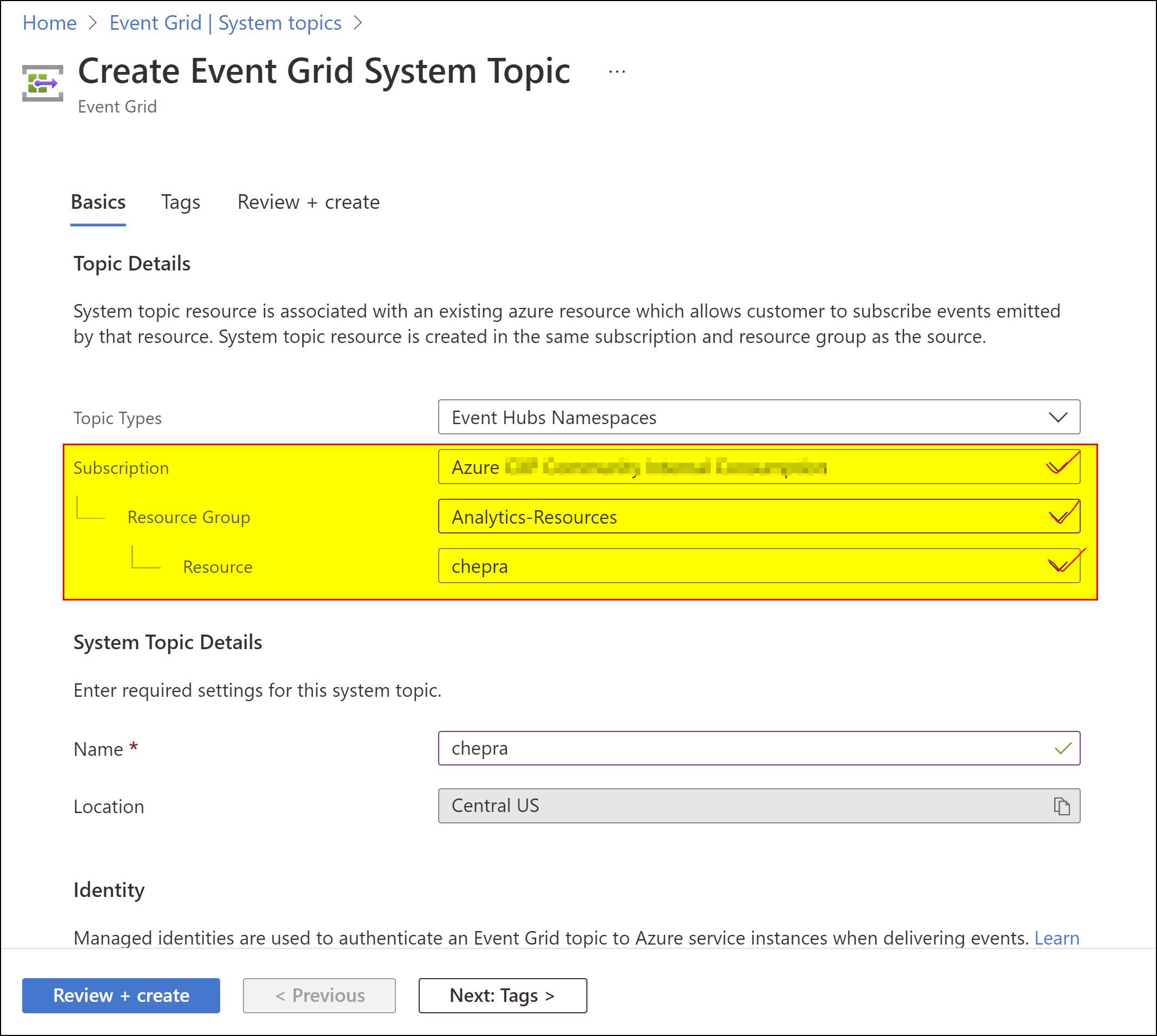Go to Home breadcrumb
This screenshot has width=1157, height=1036.
click(x=50, y=23)
